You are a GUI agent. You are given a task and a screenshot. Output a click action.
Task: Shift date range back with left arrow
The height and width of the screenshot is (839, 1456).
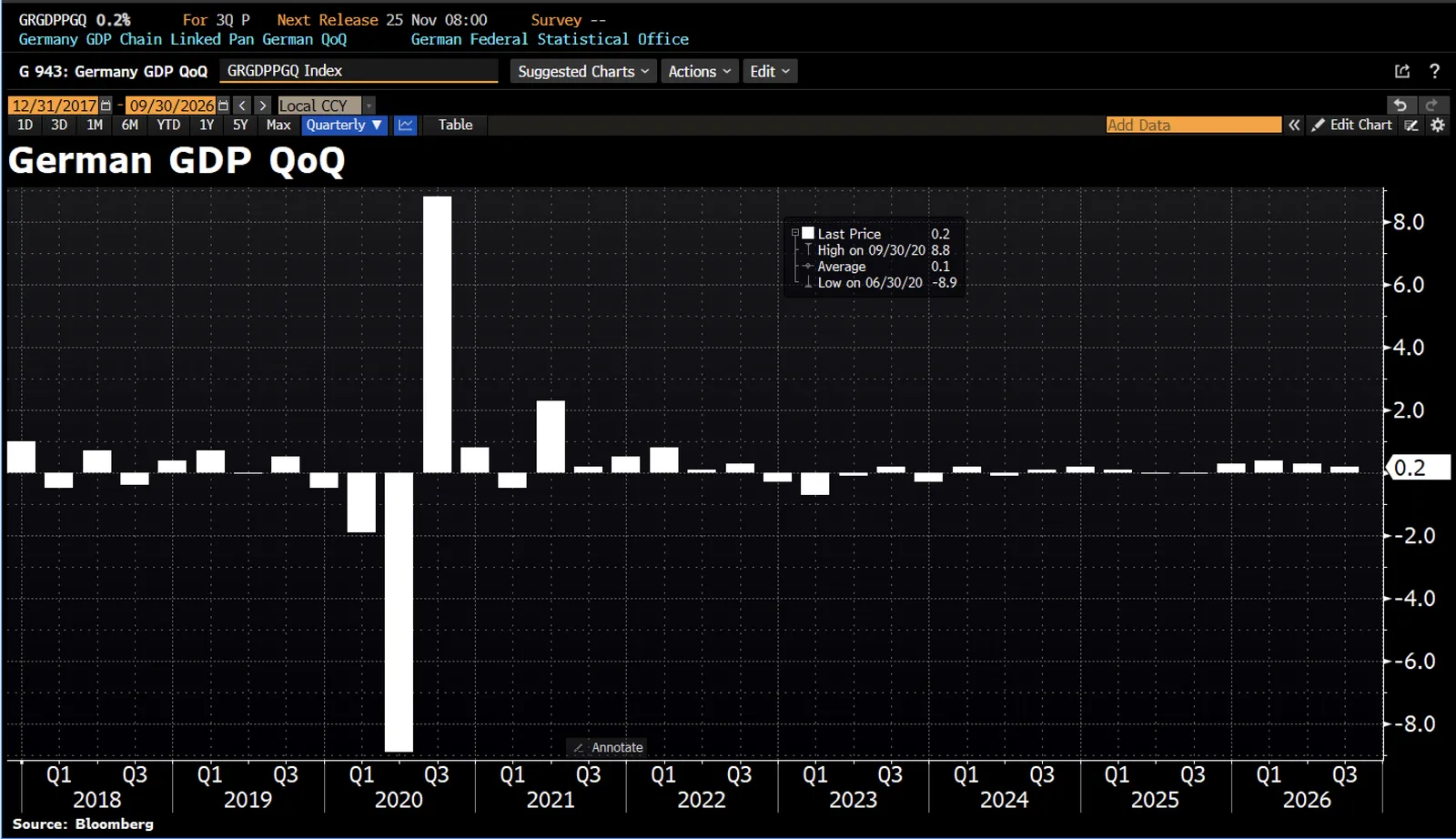point(242,106)
